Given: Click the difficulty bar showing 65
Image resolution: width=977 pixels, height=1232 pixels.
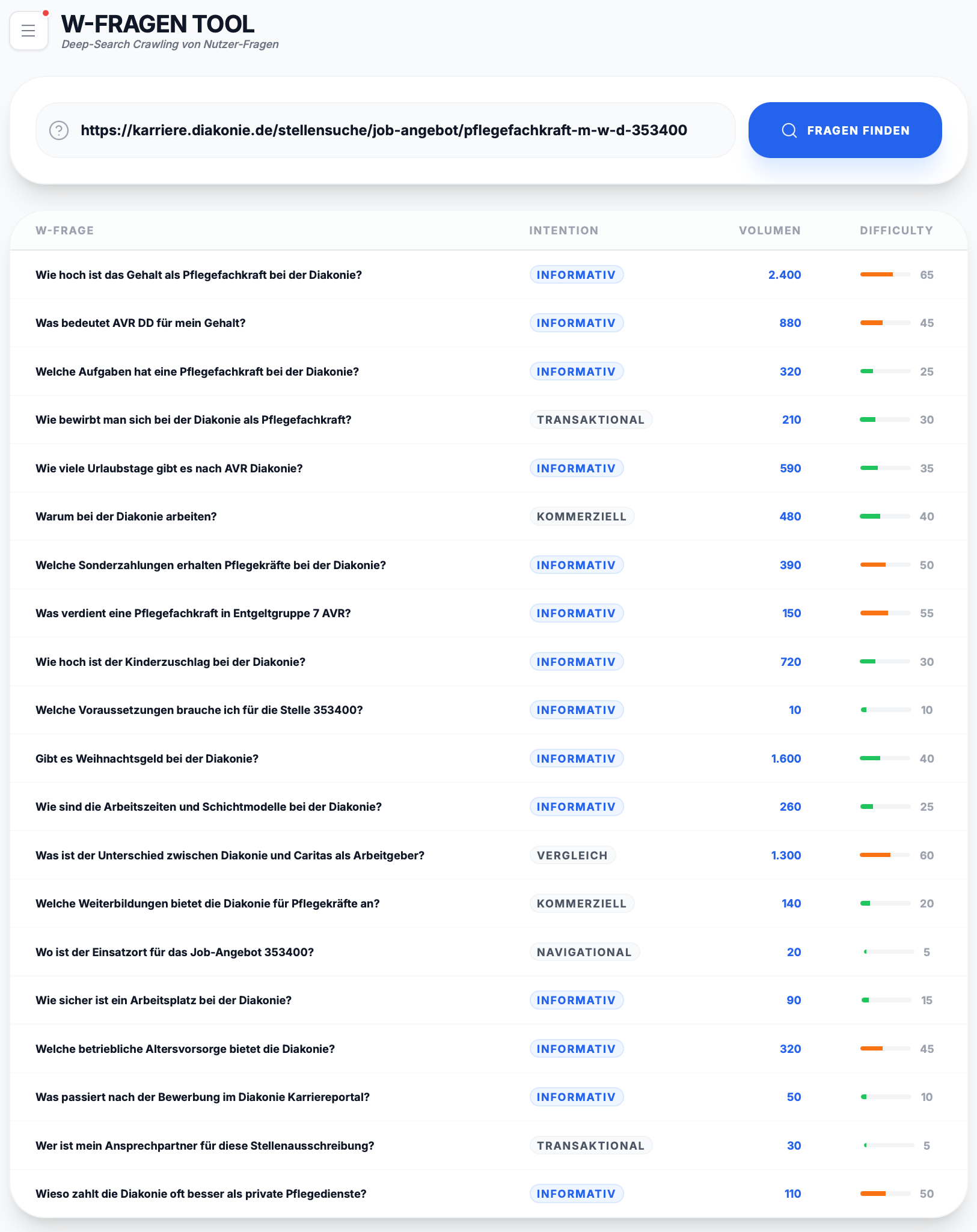Looking at the screenshot, I should (885, 275).
